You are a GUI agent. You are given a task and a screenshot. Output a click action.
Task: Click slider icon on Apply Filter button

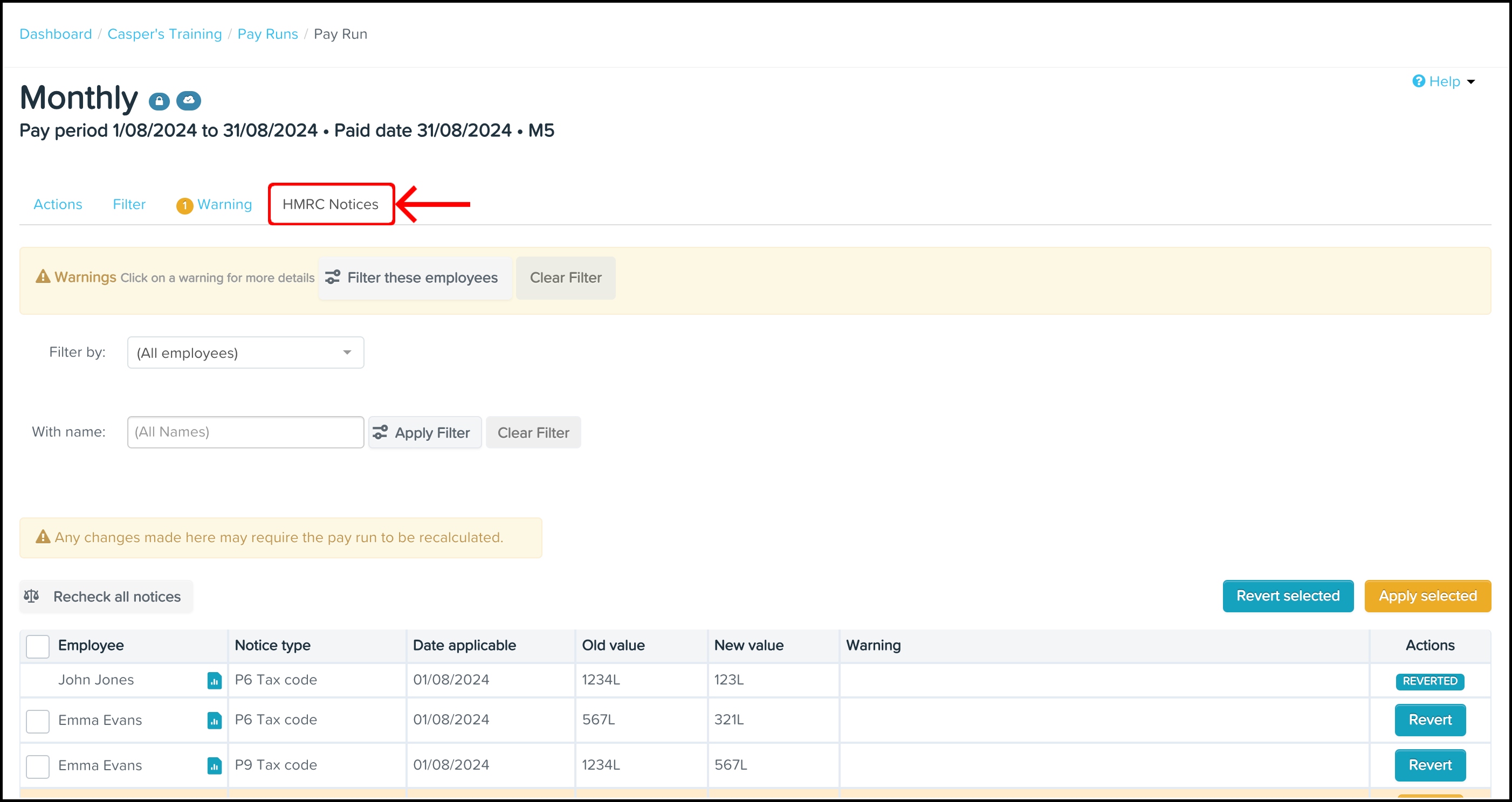point(380,432)
